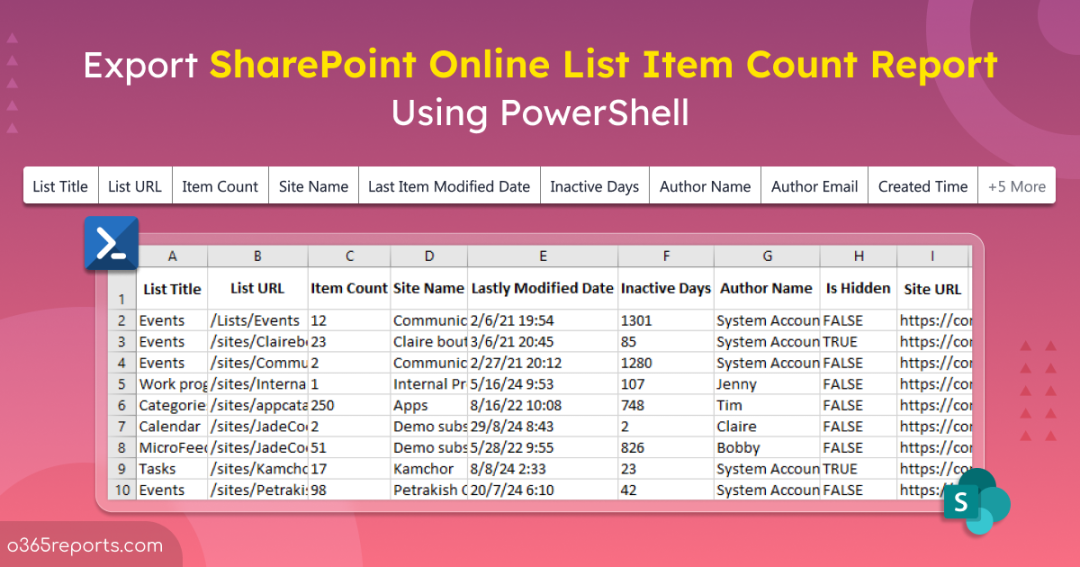Click the Inactive Days header cell
1080x567 pixels.
pyautogui.click(x=665, y=288)
